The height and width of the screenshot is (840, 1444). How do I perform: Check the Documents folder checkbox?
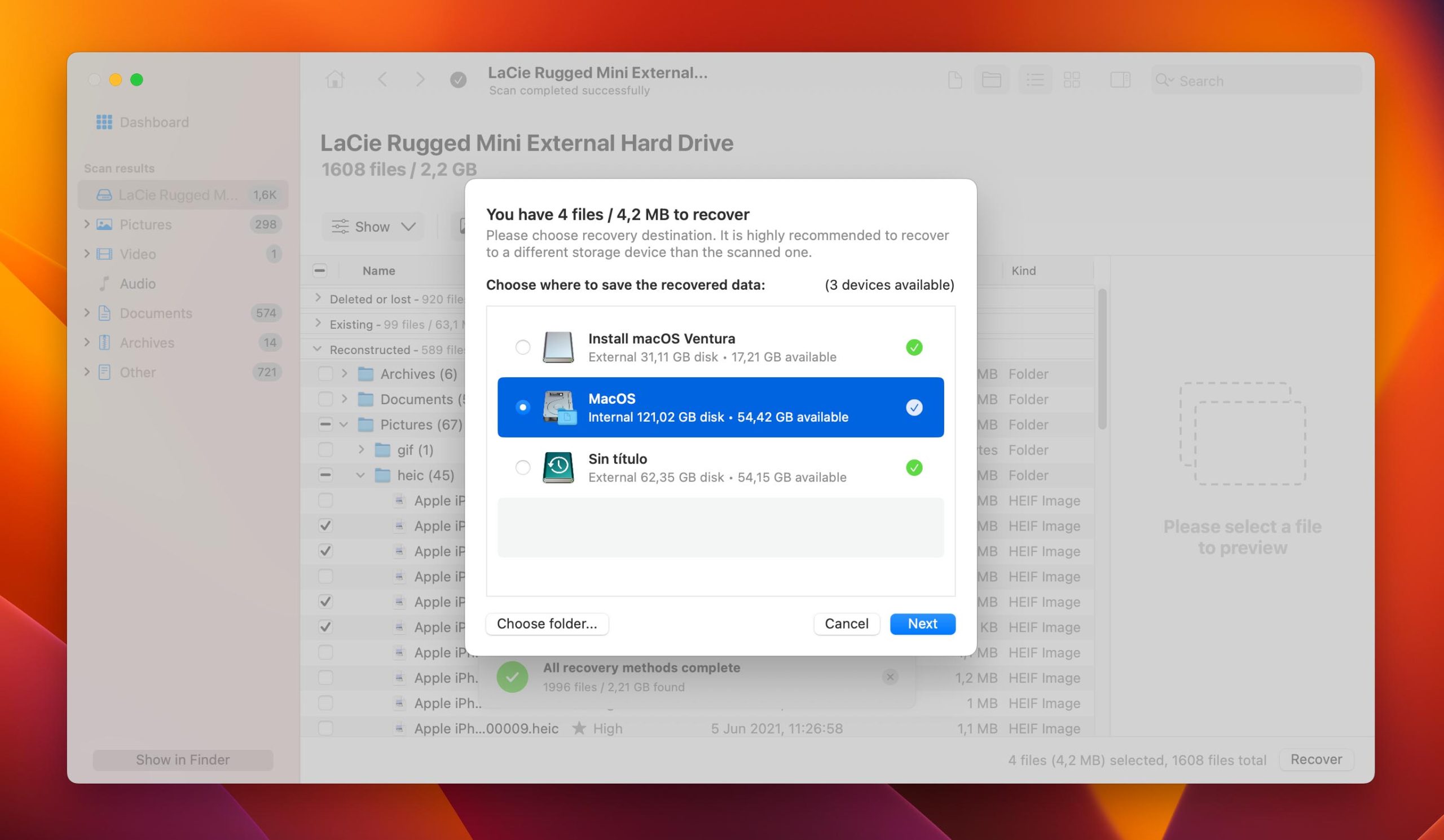point(325,399)
